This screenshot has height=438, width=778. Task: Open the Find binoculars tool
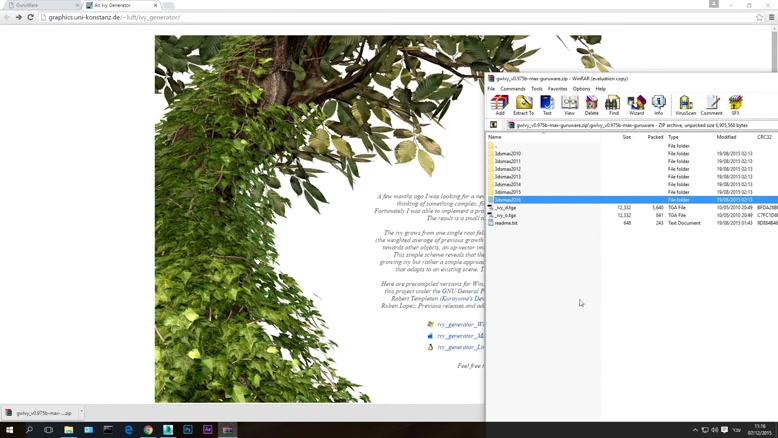pyautogui.click(x=614, y=105)
